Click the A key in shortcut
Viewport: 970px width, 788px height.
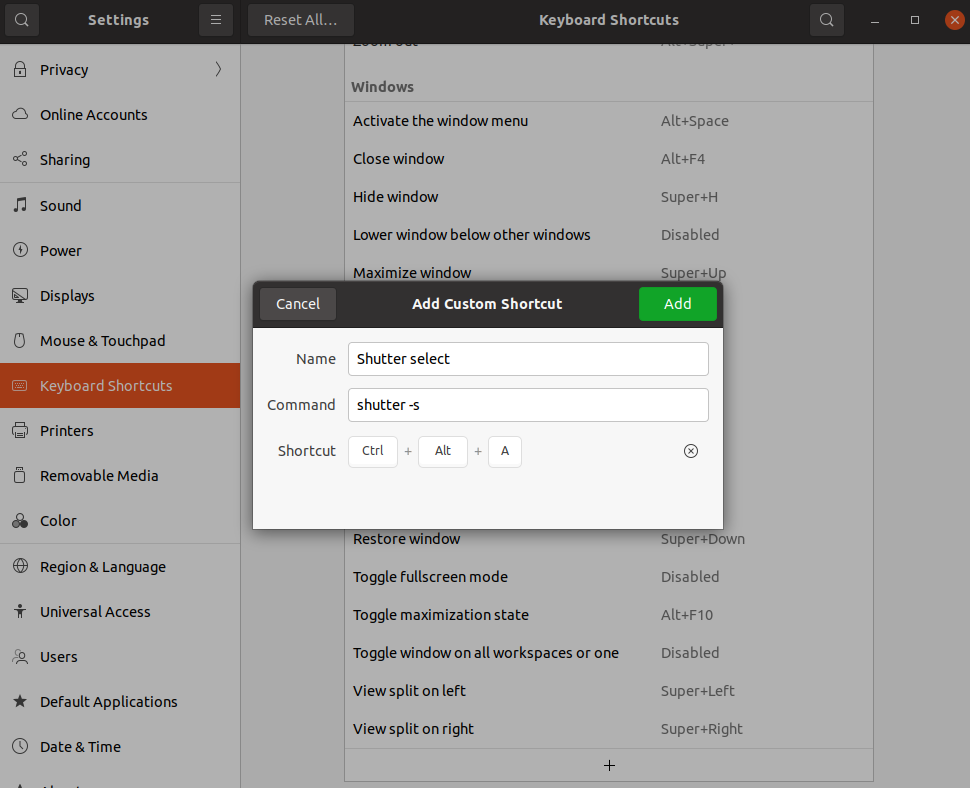pos(505,452)
